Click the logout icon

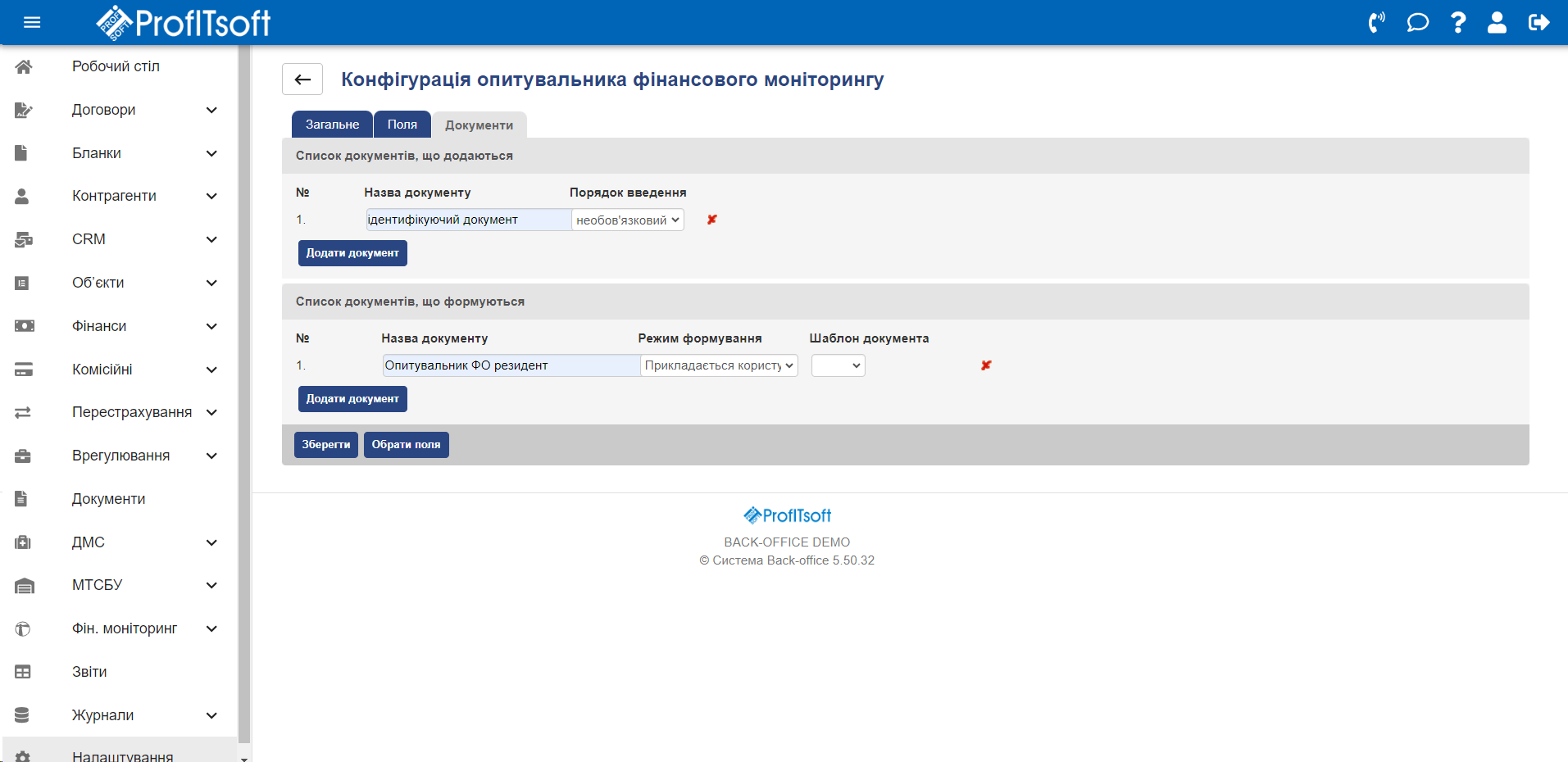coord(1538,22)
